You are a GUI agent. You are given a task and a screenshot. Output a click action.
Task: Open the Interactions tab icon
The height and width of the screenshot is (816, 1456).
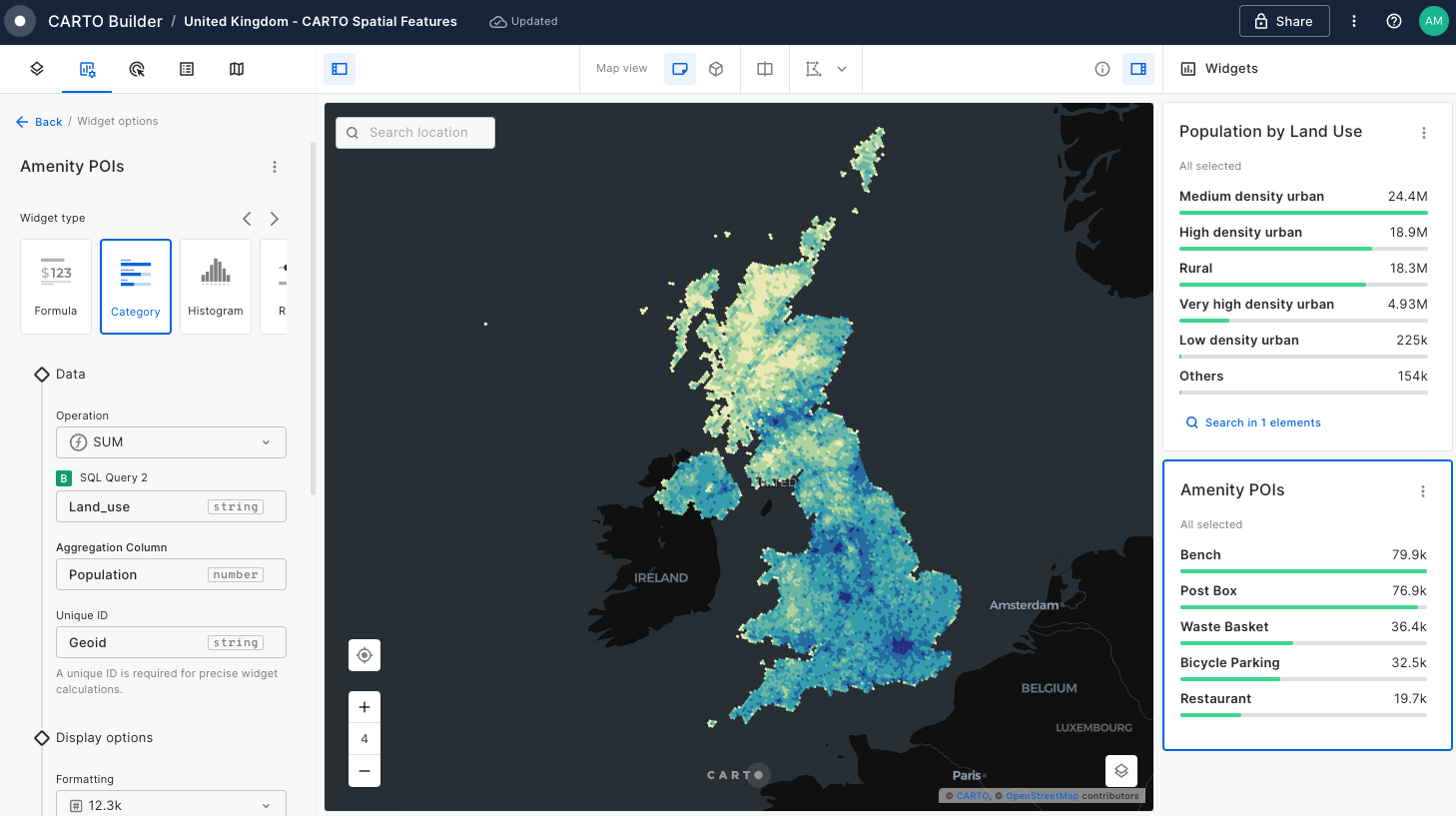coord(137,69)
